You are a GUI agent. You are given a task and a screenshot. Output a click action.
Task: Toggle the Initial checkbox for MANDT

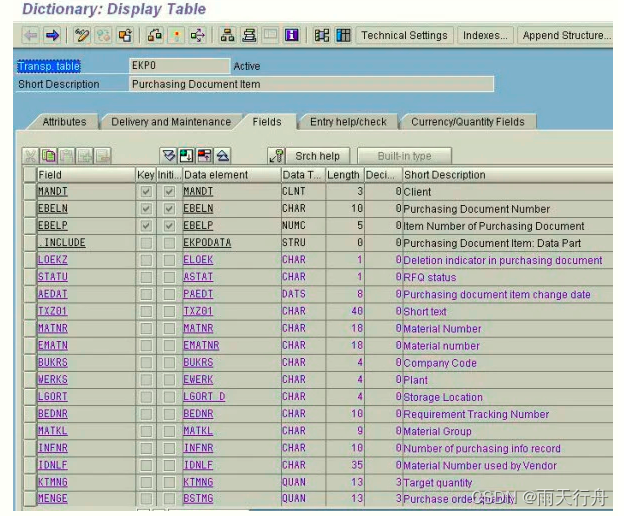(169, 191)
